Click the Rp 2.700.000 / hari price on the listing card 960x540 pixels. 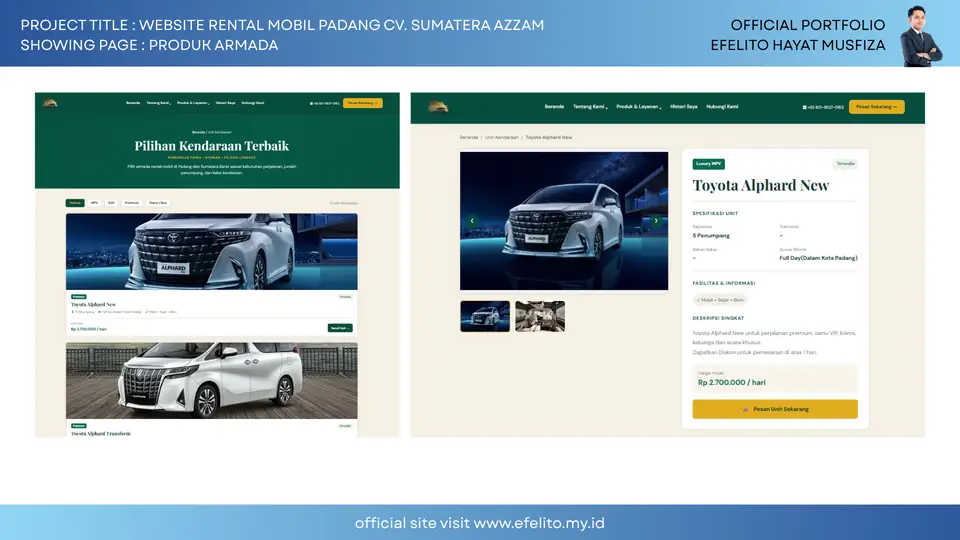(x=89, y=329)
